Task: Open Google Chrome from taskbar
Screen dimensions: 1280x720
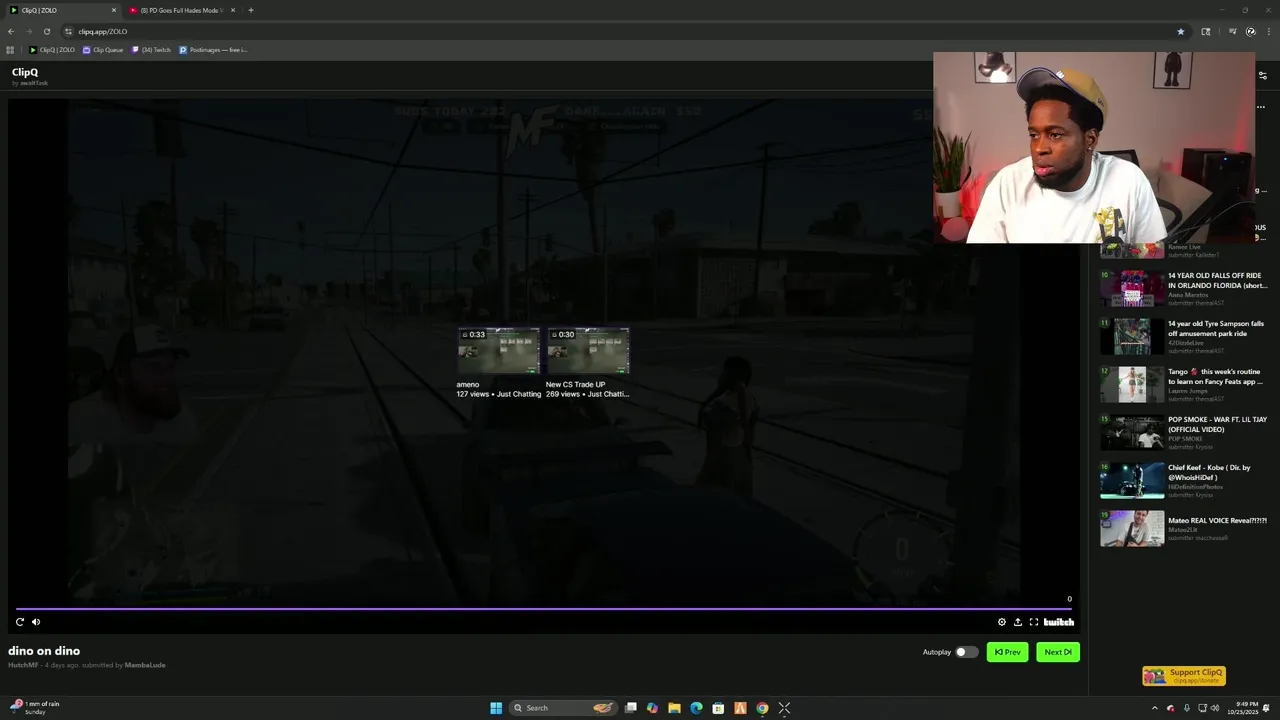Action: [762, 708]
